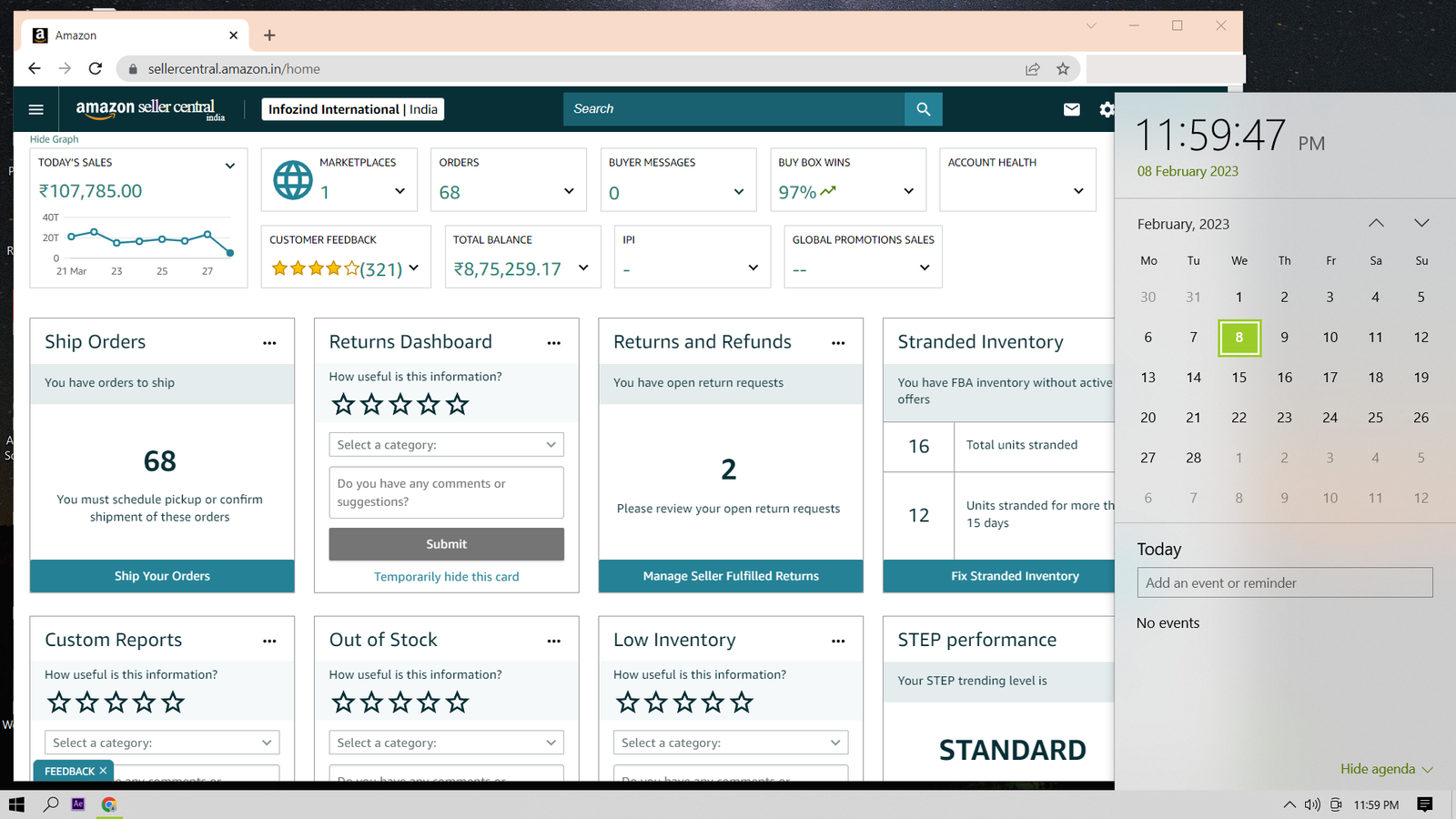Viewport: 1456px width, 819px height.
Task: Open the hamburger navigation menu
Action: pos(36,109)
